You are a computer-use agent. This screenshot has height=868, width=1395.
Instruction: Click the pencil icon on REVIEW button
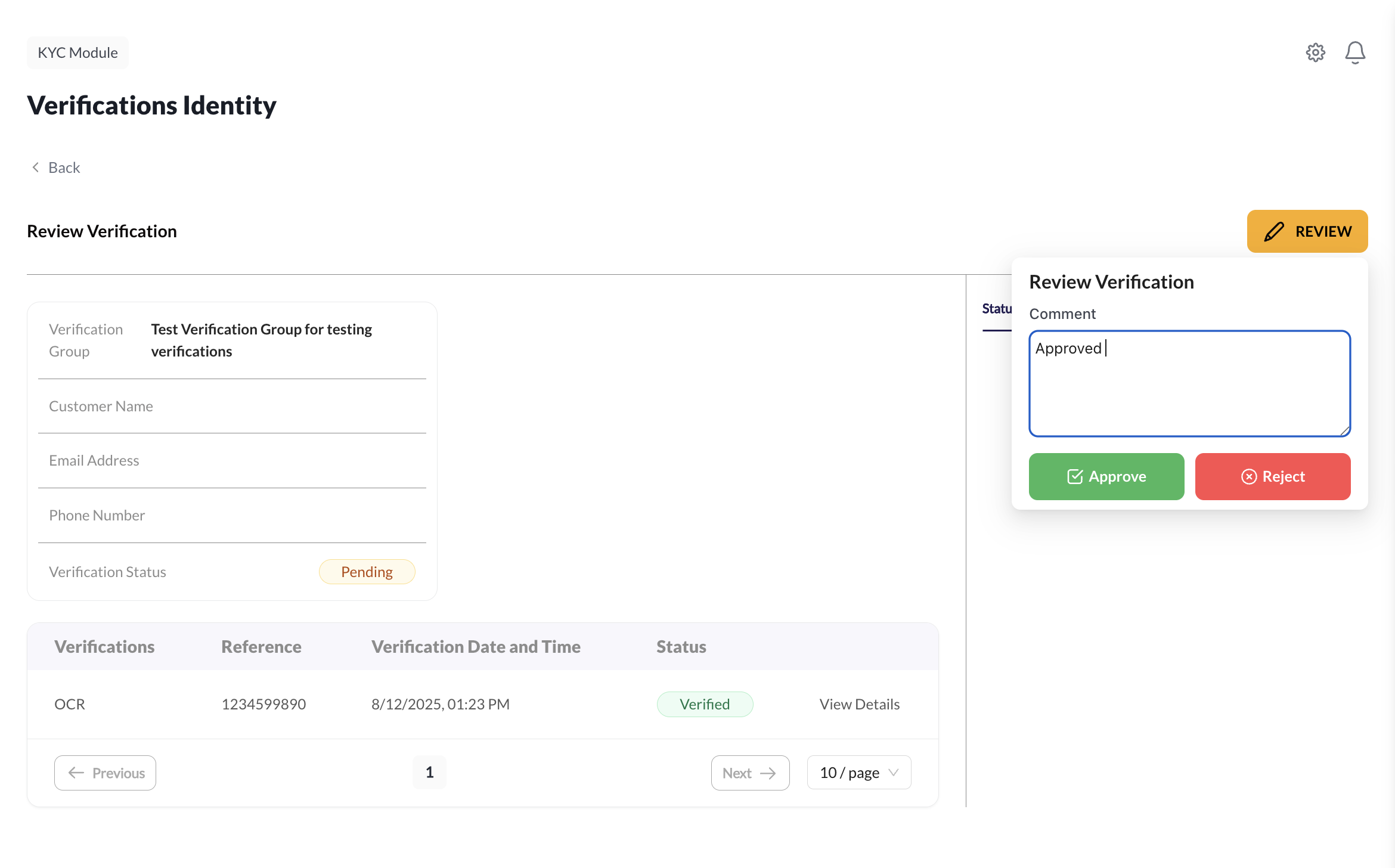tap(1274, 231)
